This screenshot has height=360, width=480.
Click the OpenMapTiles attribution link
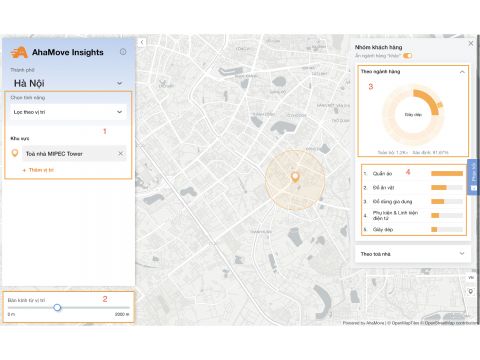click(405, 323)
